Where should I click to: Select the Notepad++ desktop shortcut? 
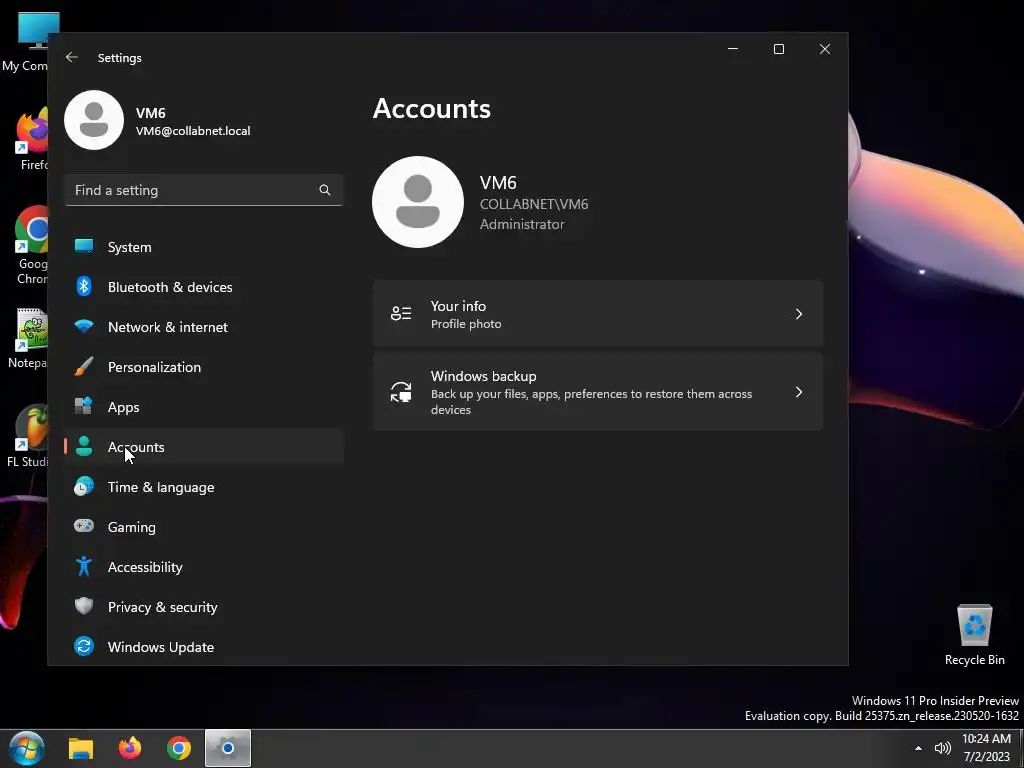click(x=29, y=338)
